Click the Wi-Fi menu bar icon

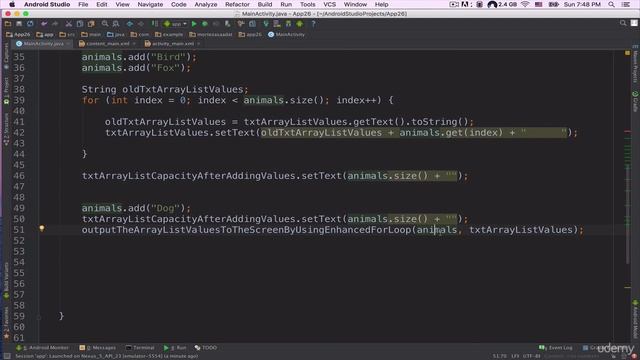pyautogui.click(x=525, y=4)
